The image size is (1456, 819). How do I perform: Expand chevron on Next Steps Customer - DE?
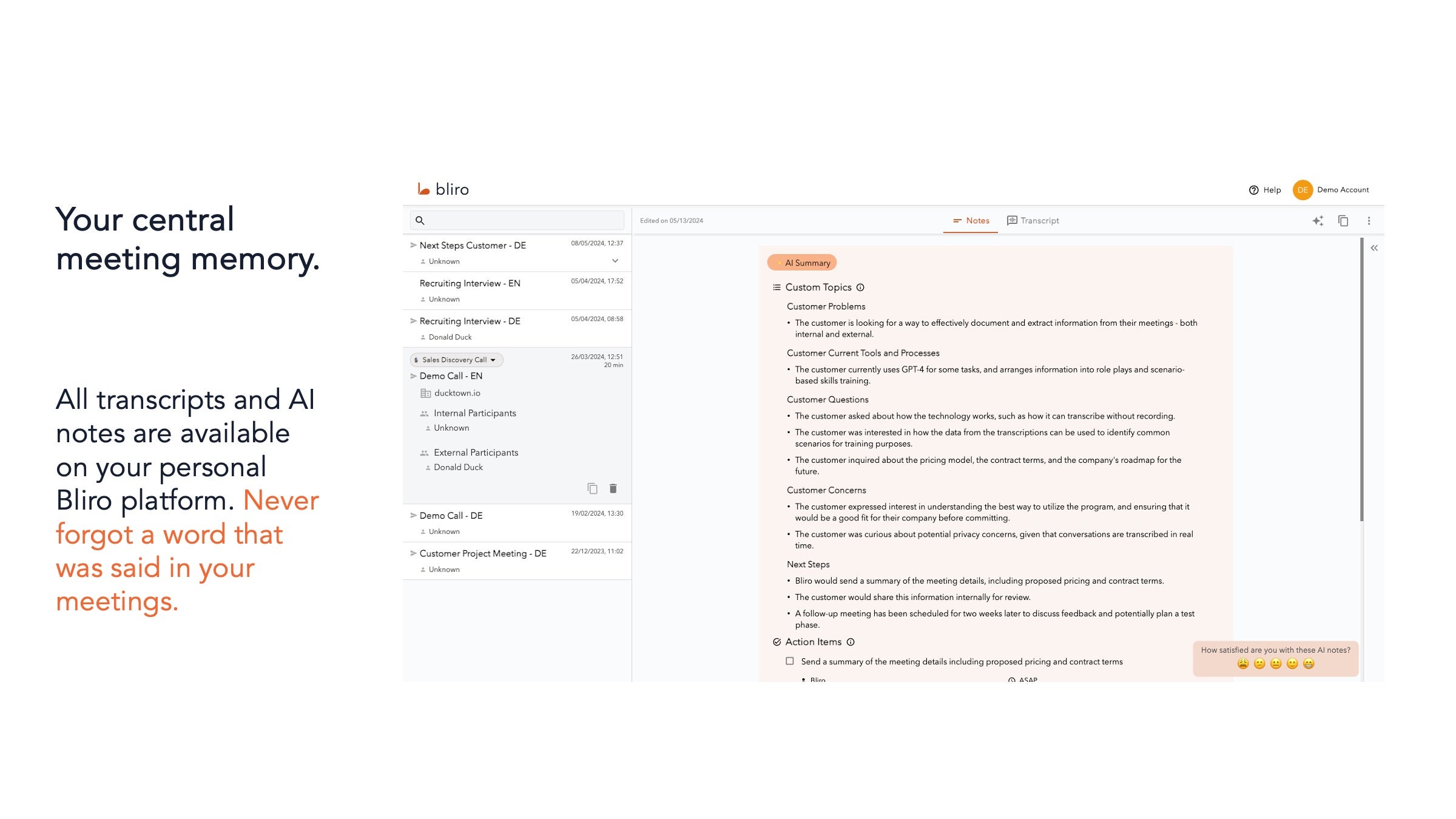(x=615, y=261)
